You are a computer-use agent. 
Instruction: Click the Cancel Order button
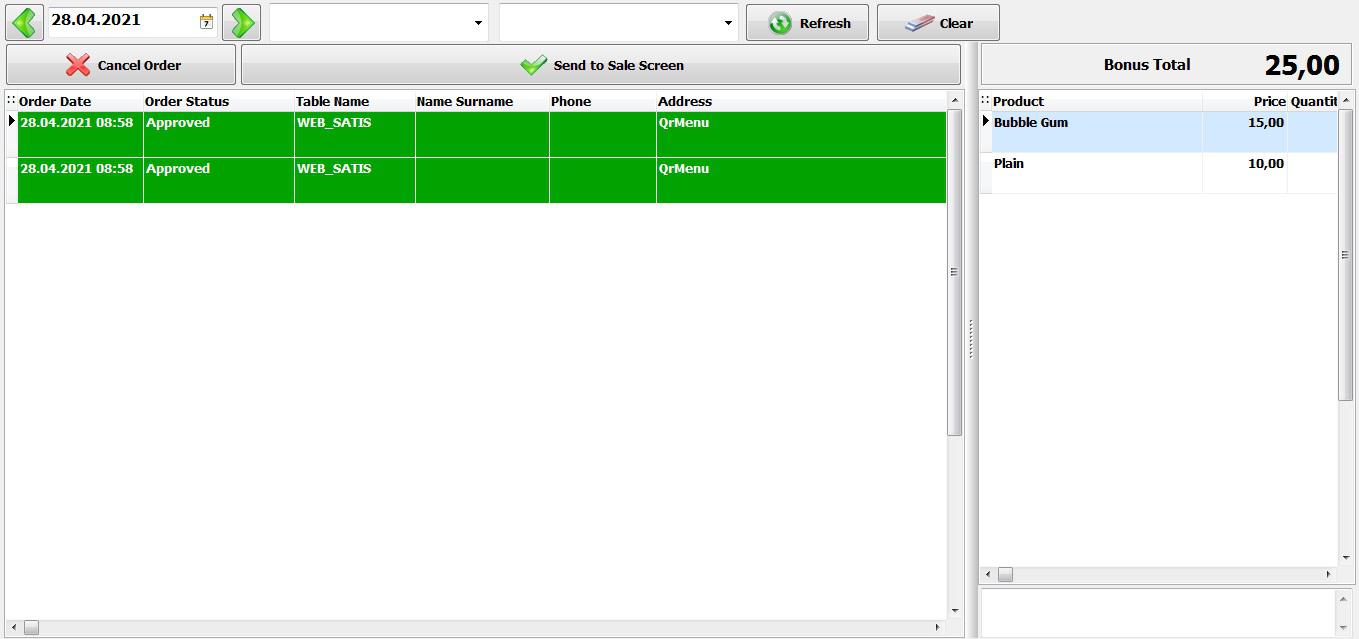point(121,65)
